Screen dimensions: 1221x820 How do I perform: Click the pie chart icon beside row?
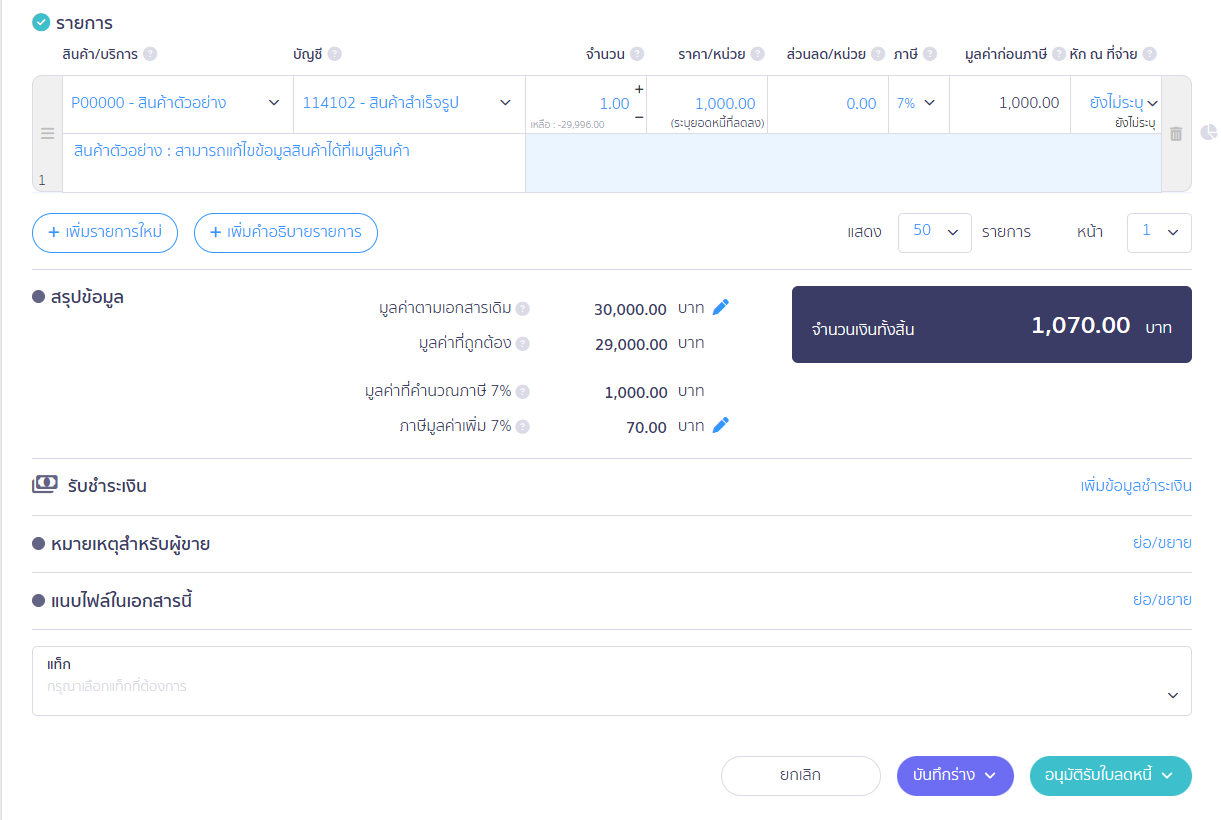1208,133
